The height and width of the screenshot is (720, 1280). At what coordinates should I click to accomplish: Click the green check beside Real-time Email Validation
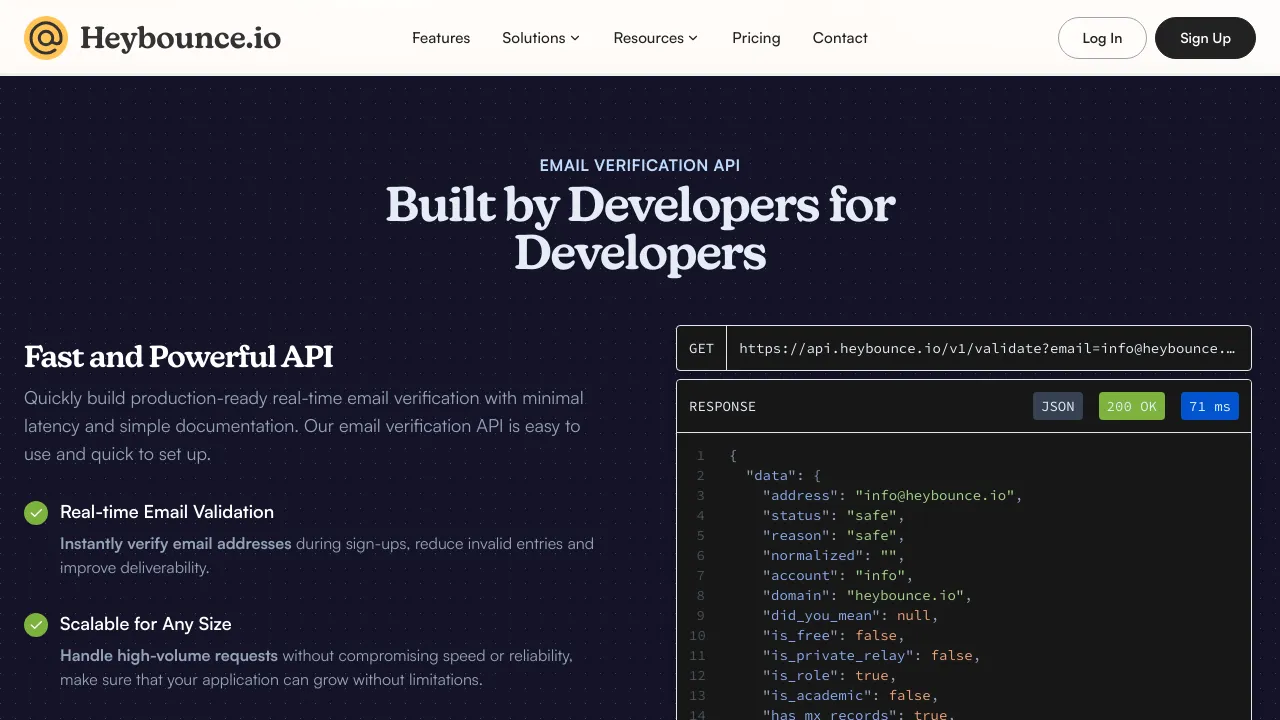(36, 513)
